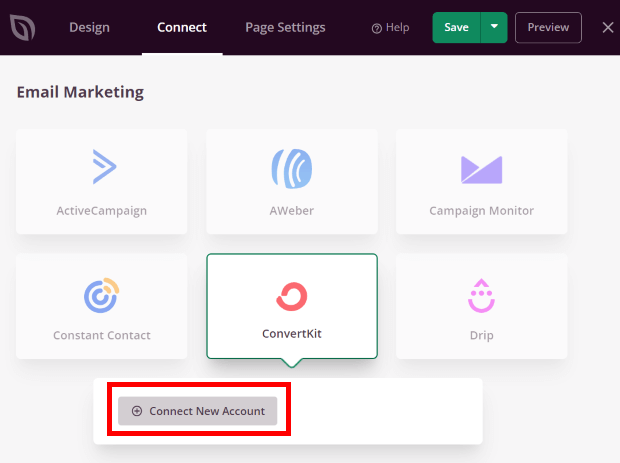Image resolution: width=620 pixels, height=463 pixels.
Task: Click the Drip label text
Action: [x=482, y=335]
